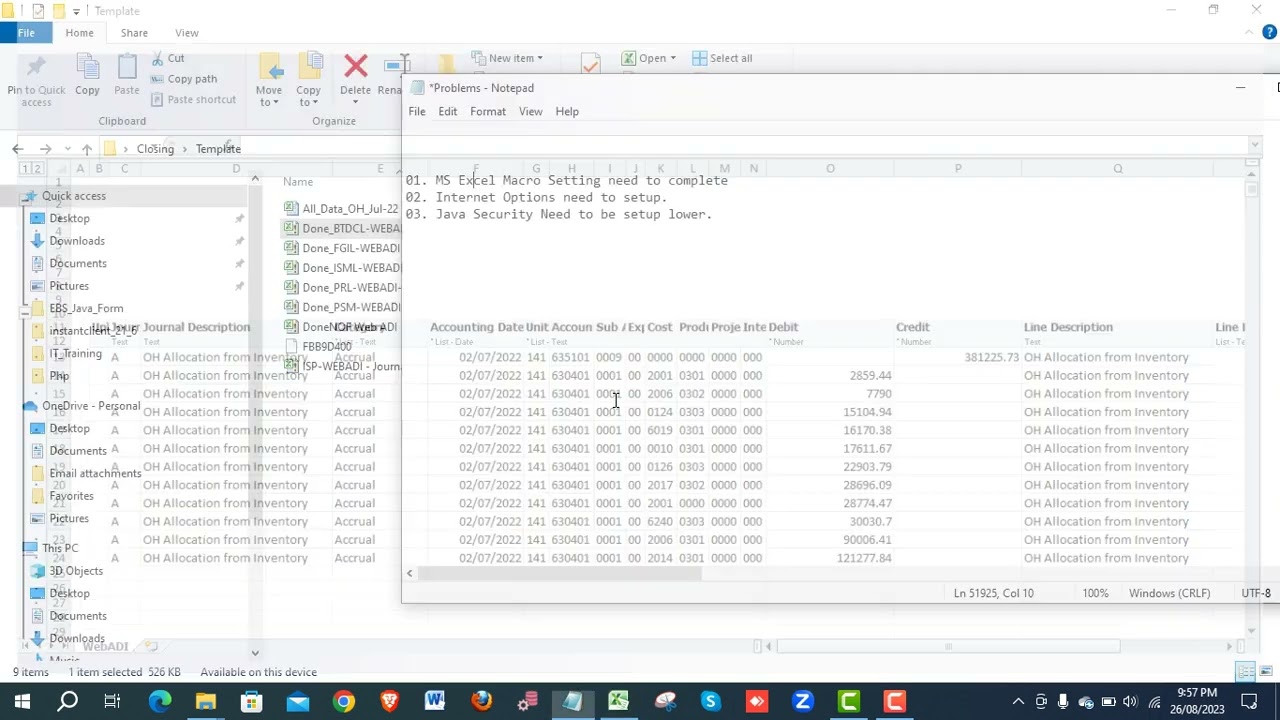Click Copy path in Clipboard group
The image size is (1280, 720).
click(184, 79)
